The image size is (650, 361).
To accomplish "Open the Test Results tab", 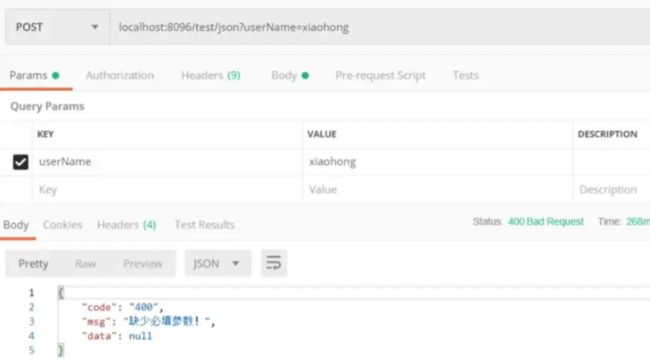I will [x=204, y=225].
